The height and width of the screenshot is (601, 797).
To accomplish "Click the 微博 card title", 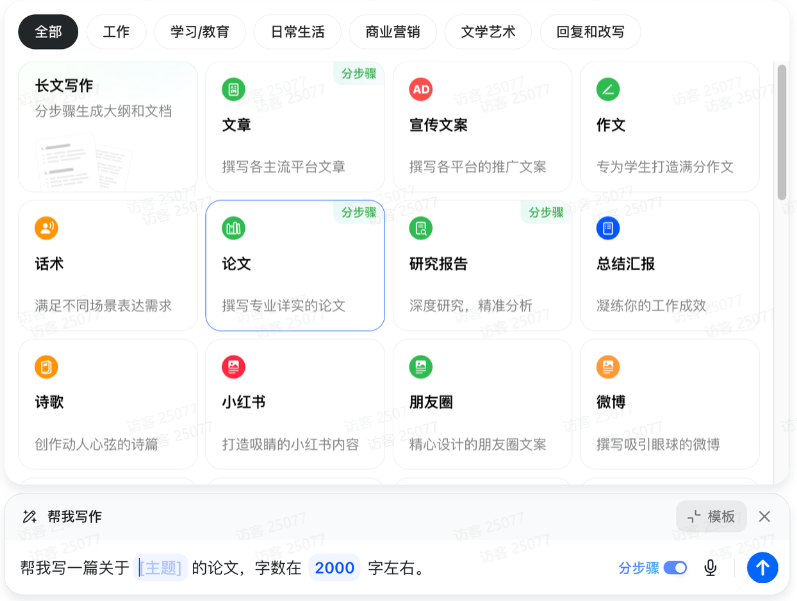I will click(x=611, y=402).
